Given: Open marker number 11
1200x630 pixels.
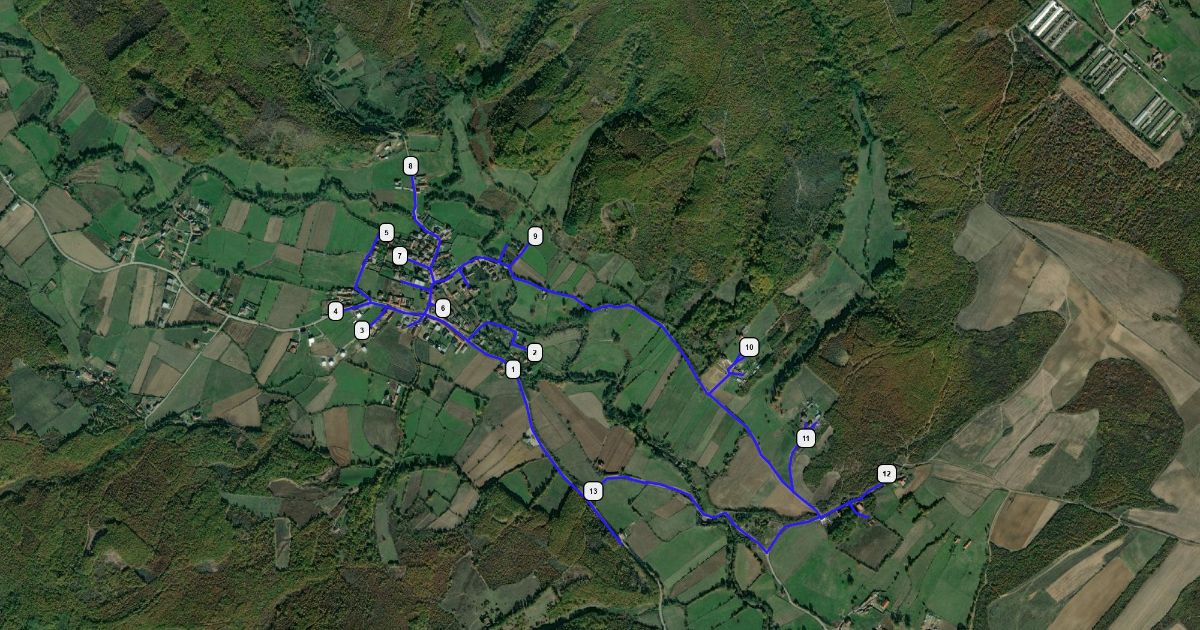Looking at the screenshot, I should click(806, 438).
